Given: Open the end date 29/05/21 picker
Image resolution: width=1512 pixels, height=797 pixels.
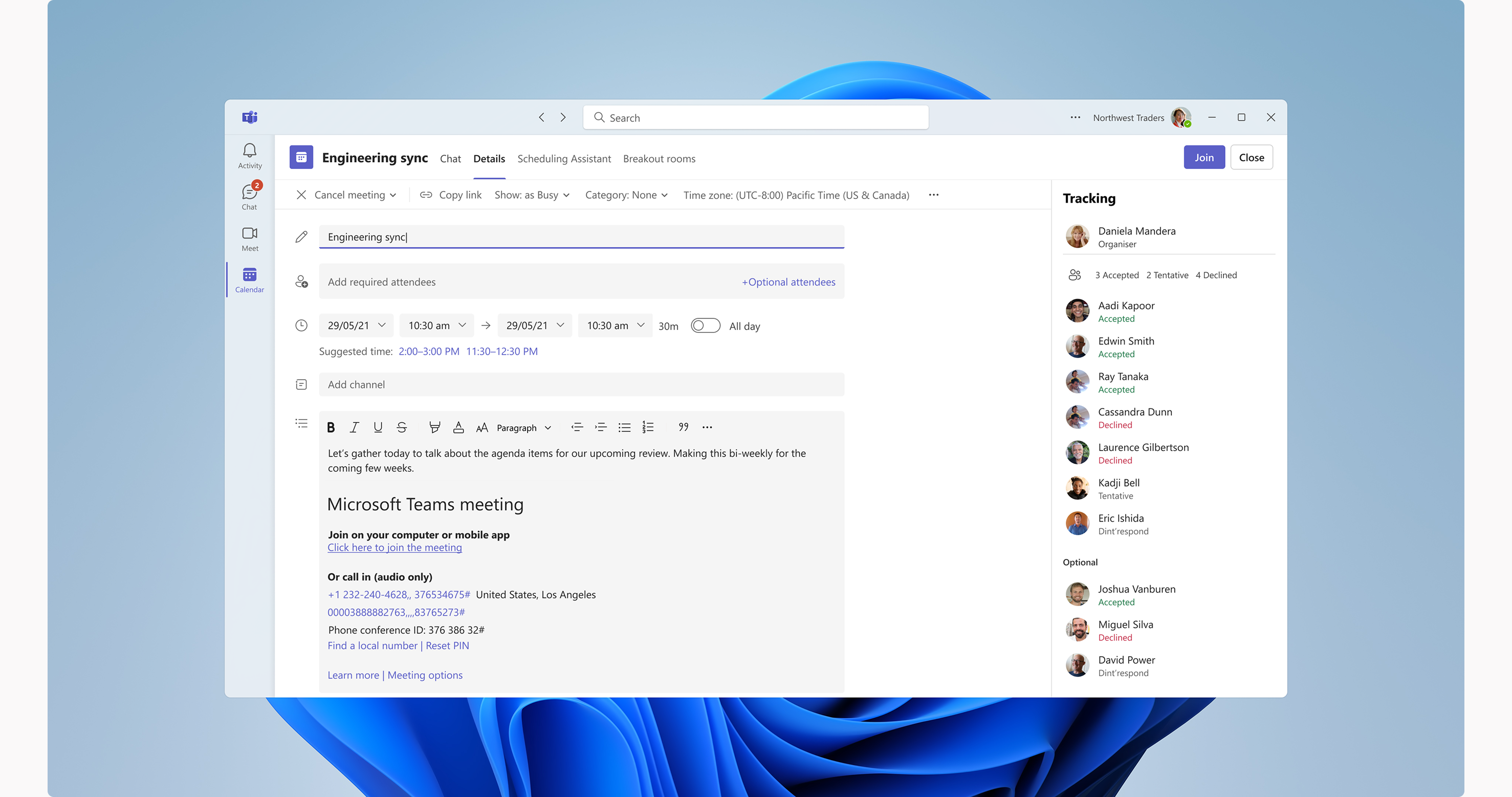Looking at the screenshot, I should (535, 326).
